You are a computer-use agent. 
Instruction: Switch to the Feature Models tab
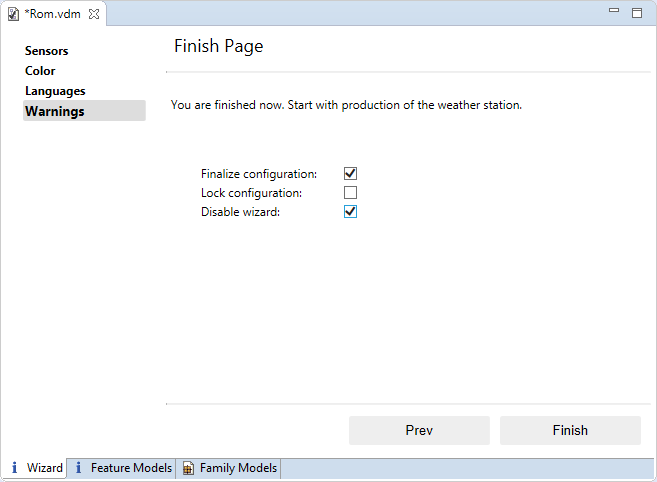click(x=131, y=468)
